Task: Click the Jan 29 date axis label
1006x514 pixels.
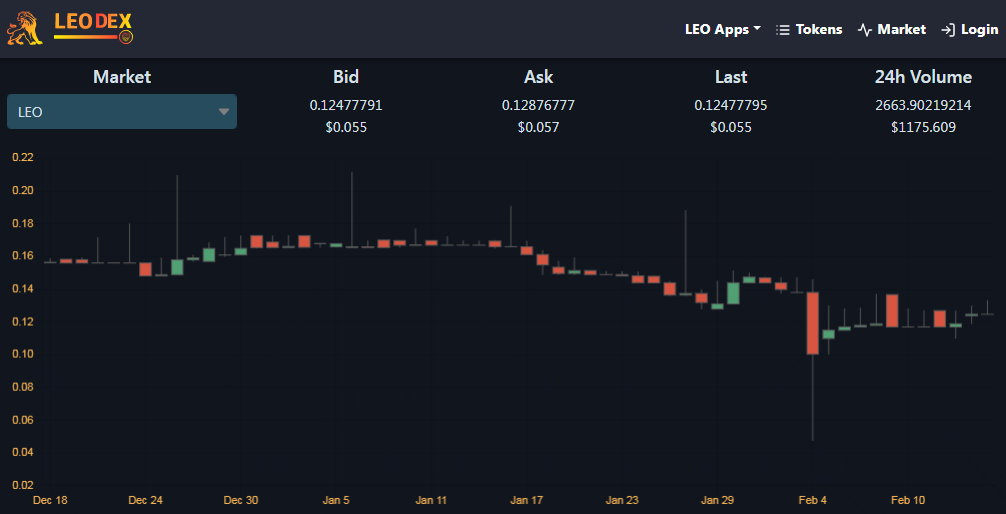Action: point(717,501)
